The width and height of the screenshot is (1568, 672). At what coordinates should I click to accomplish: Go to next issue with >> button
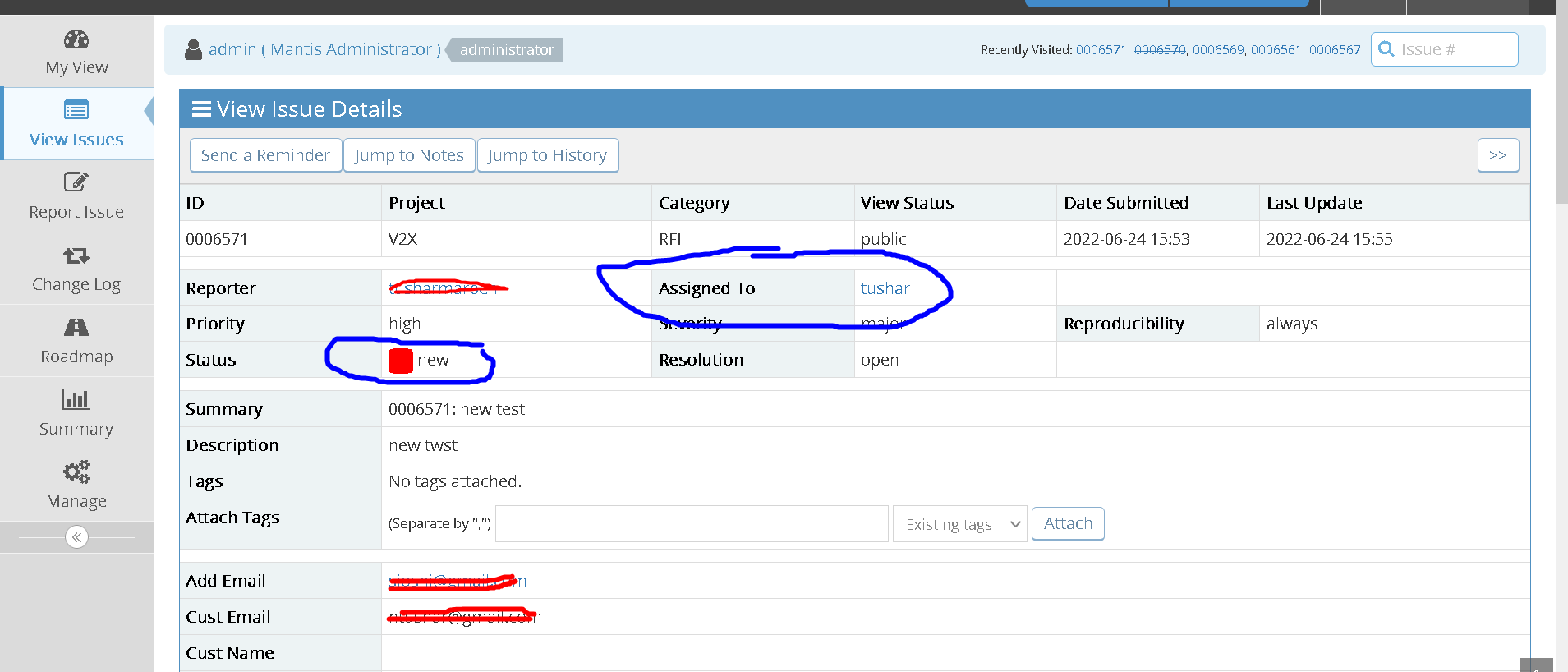(x=1497, y=155)
